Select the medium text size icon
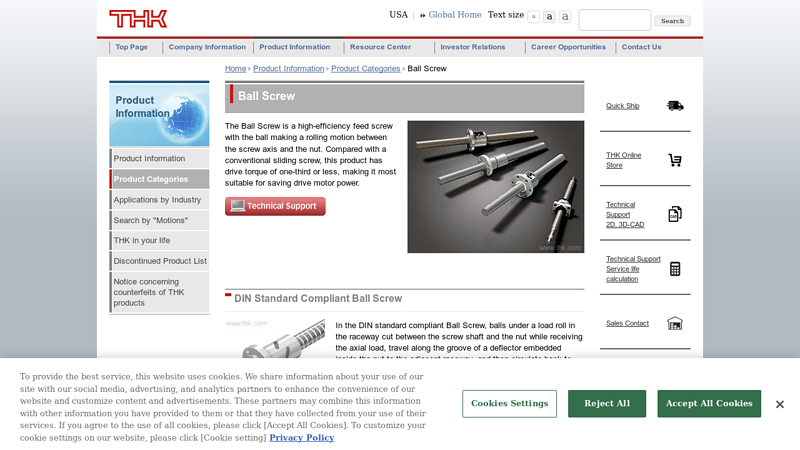Viewport: 800px width, 450px height. [x=549, y=17]
